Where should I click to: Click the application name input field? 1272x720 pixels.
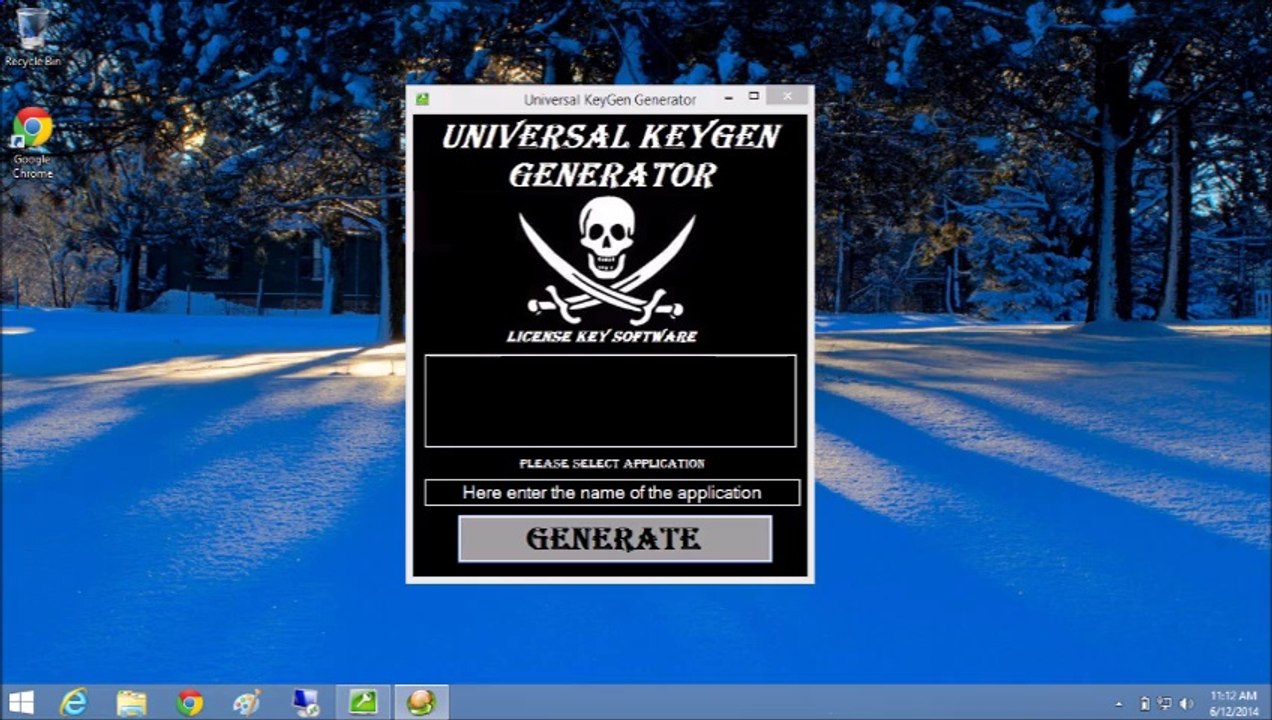pyautogui.click(x=612, y=492)
